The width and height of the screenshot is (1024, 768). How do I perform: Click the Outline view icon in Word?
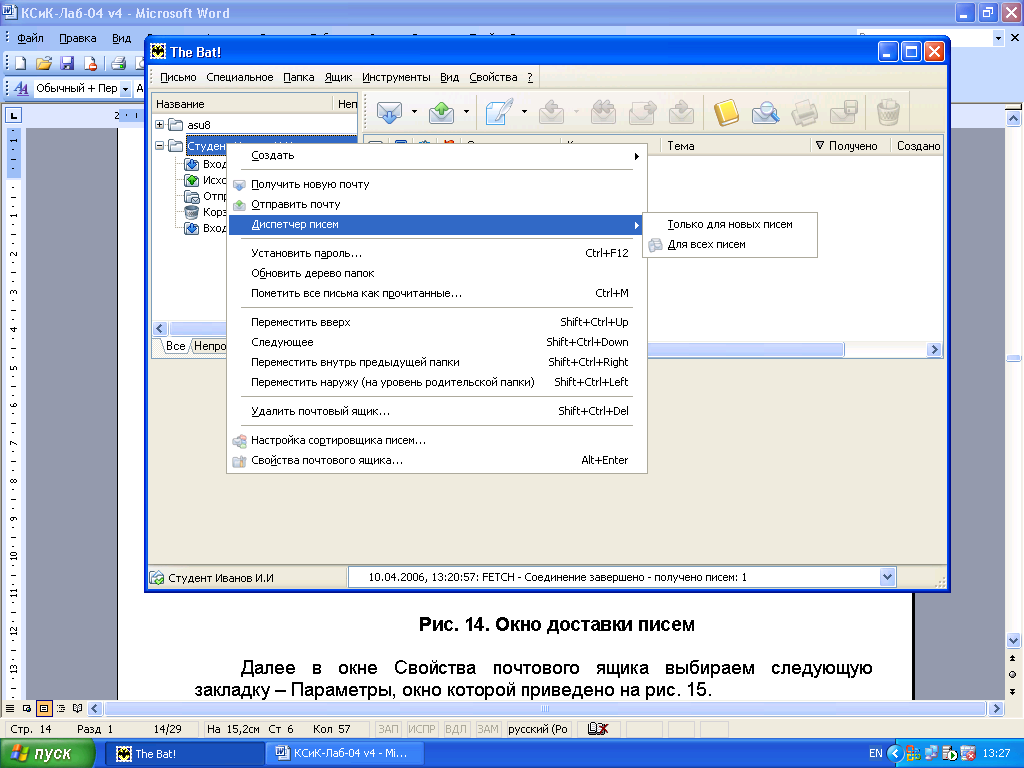click(61, 709)
